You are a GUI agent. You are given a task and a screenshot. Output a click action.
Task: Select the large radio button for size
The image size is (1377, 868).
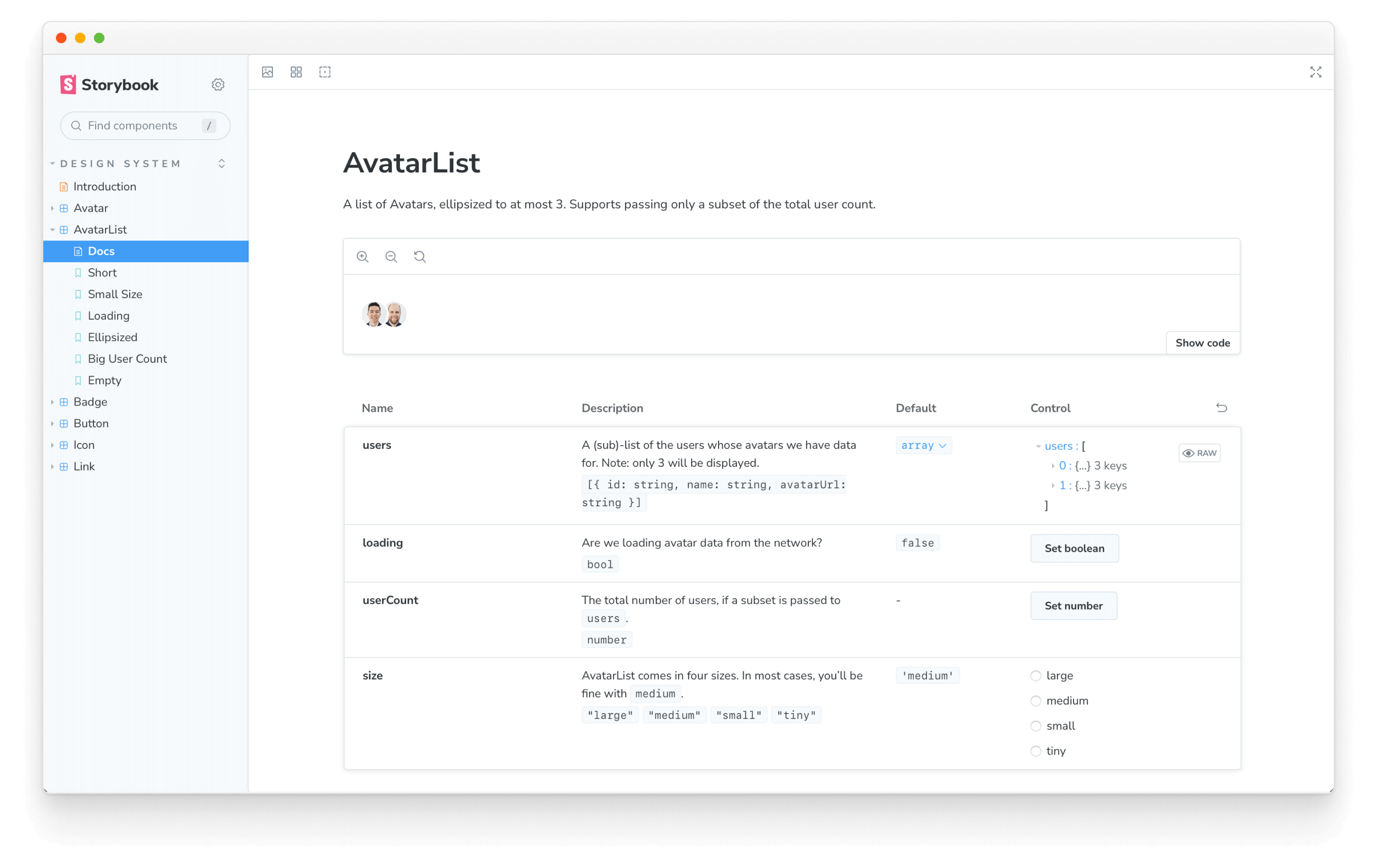1036,675
